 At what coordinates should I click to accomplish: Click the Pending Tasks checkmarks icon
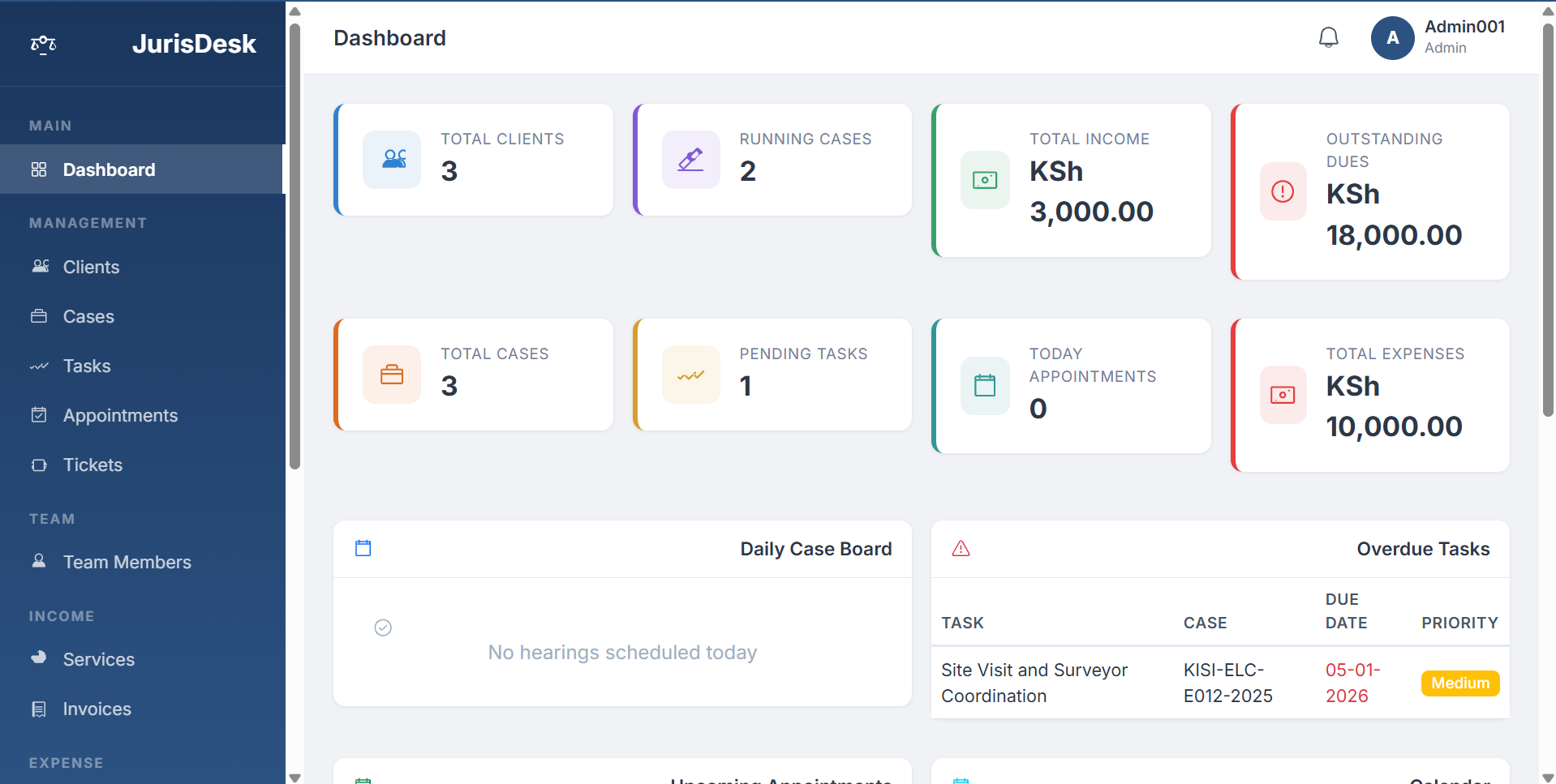coord(691,375)
